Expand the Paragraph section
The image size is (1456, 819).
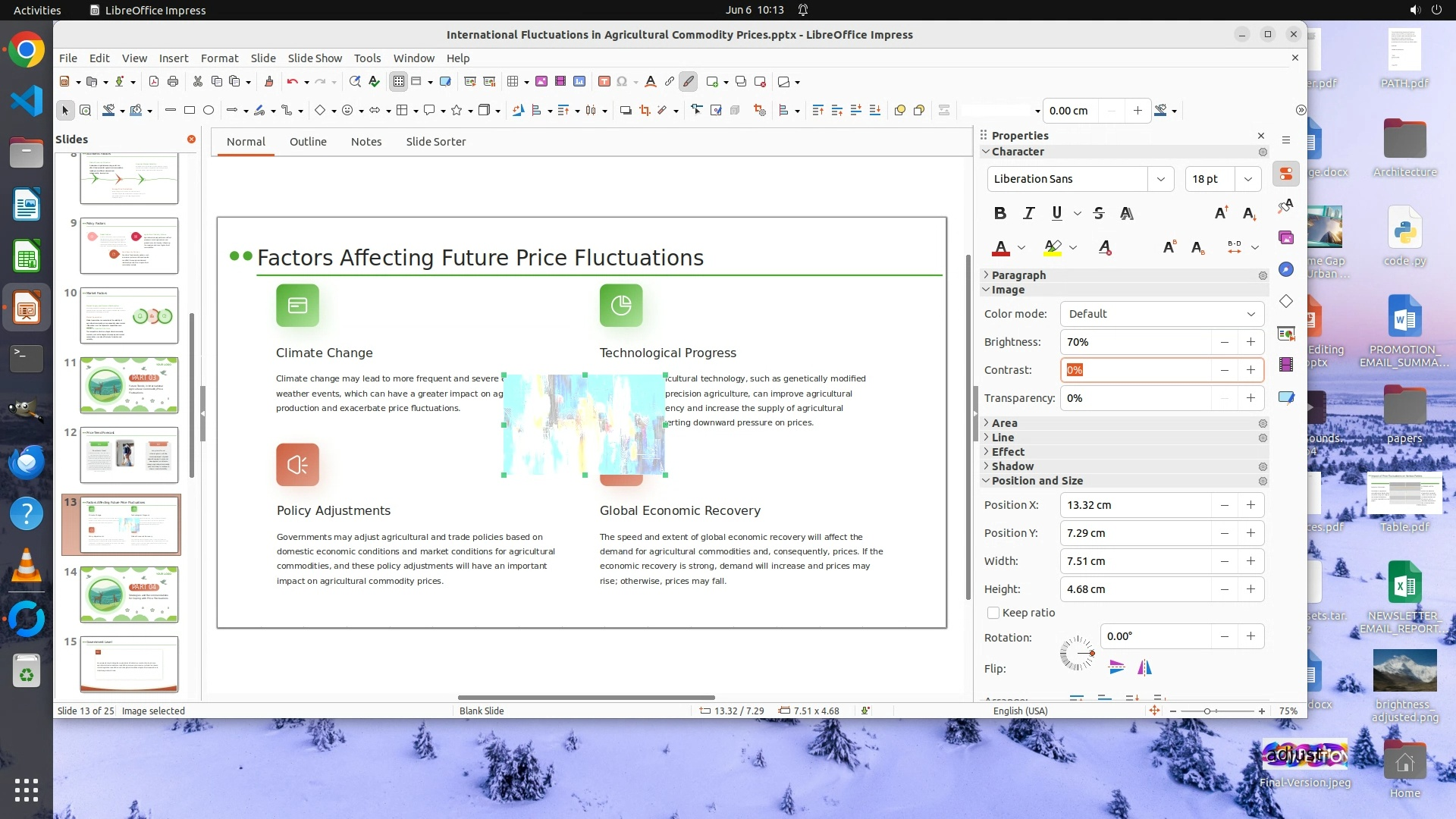[x=1018, y=275]
